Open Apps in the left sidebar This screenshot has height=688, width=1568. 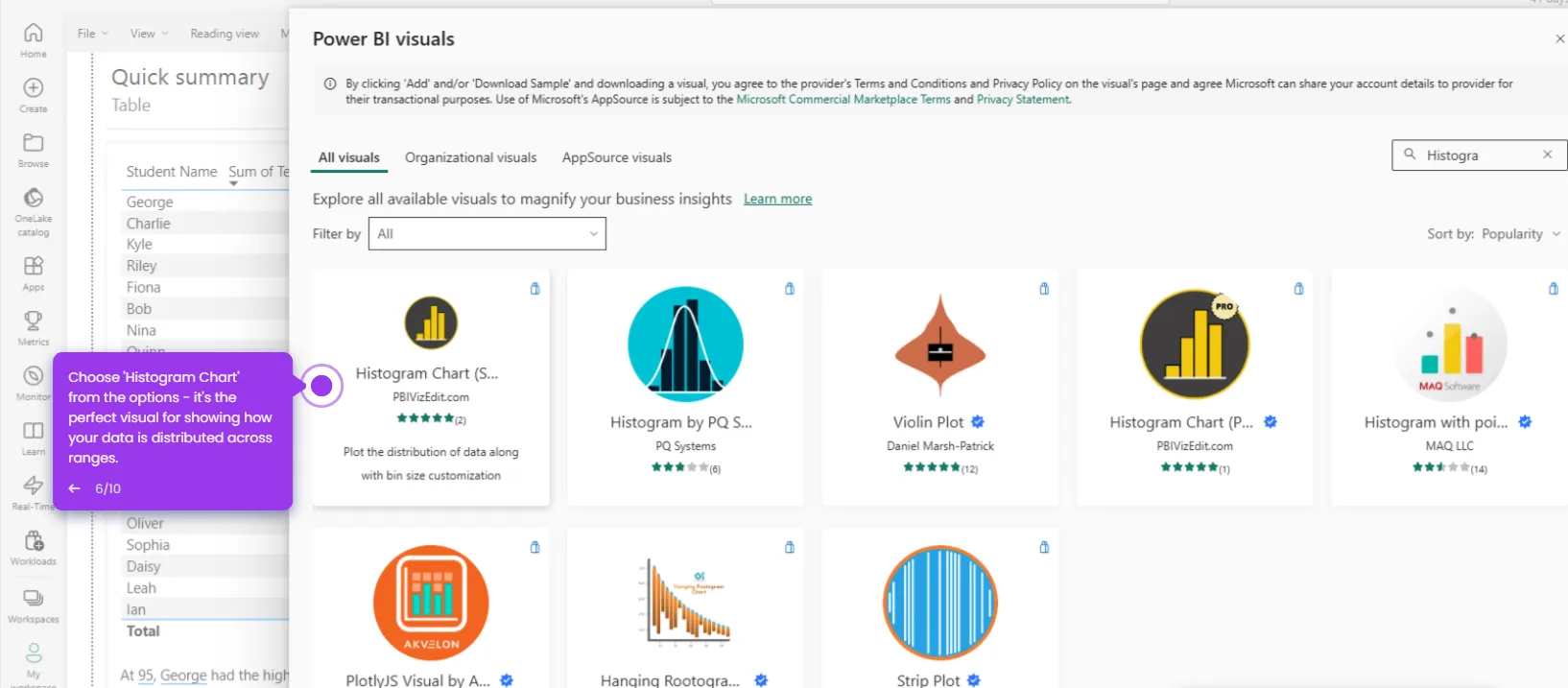click(x=34, y=273)
